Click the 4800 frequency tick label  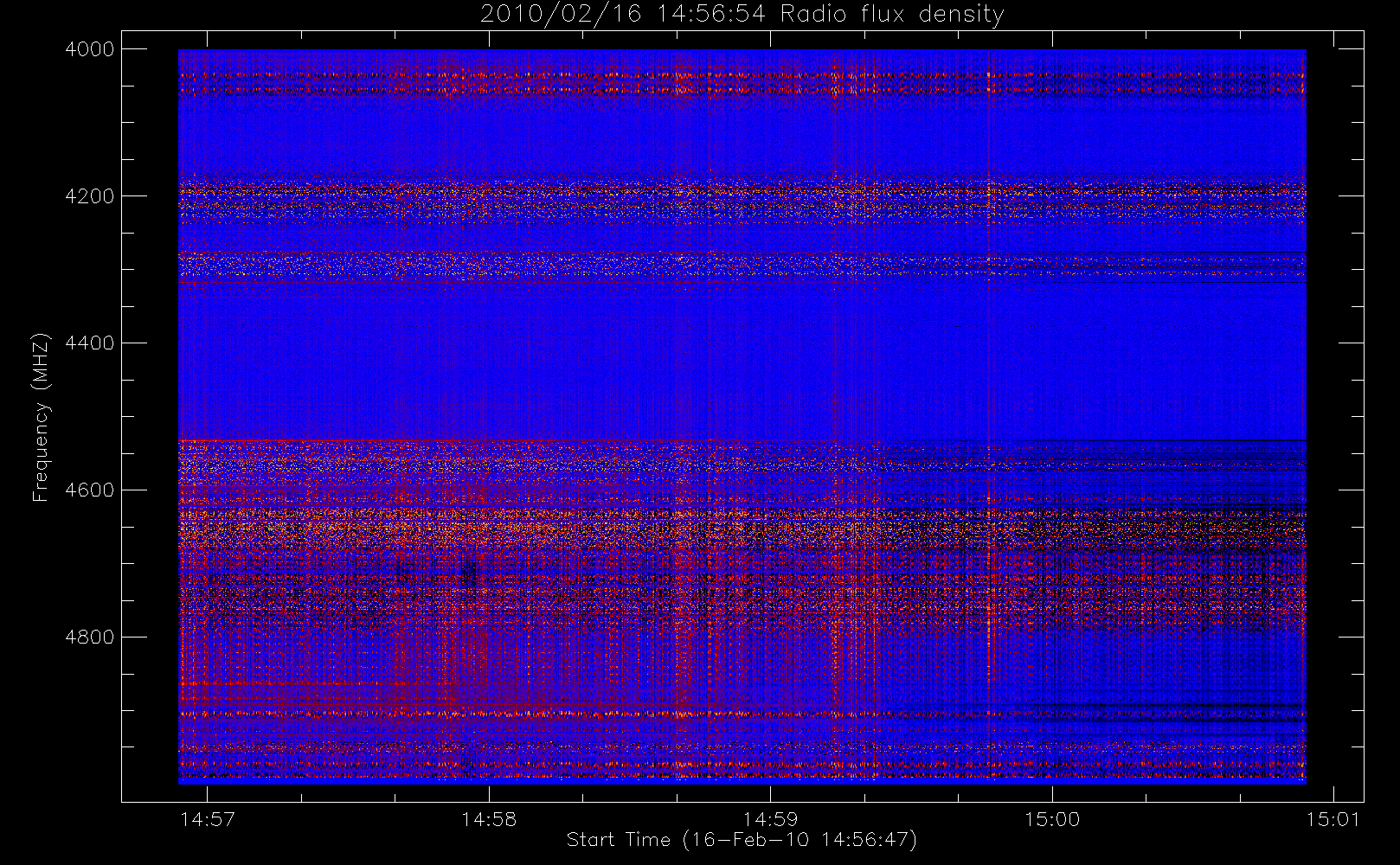[x=90, y=638]
